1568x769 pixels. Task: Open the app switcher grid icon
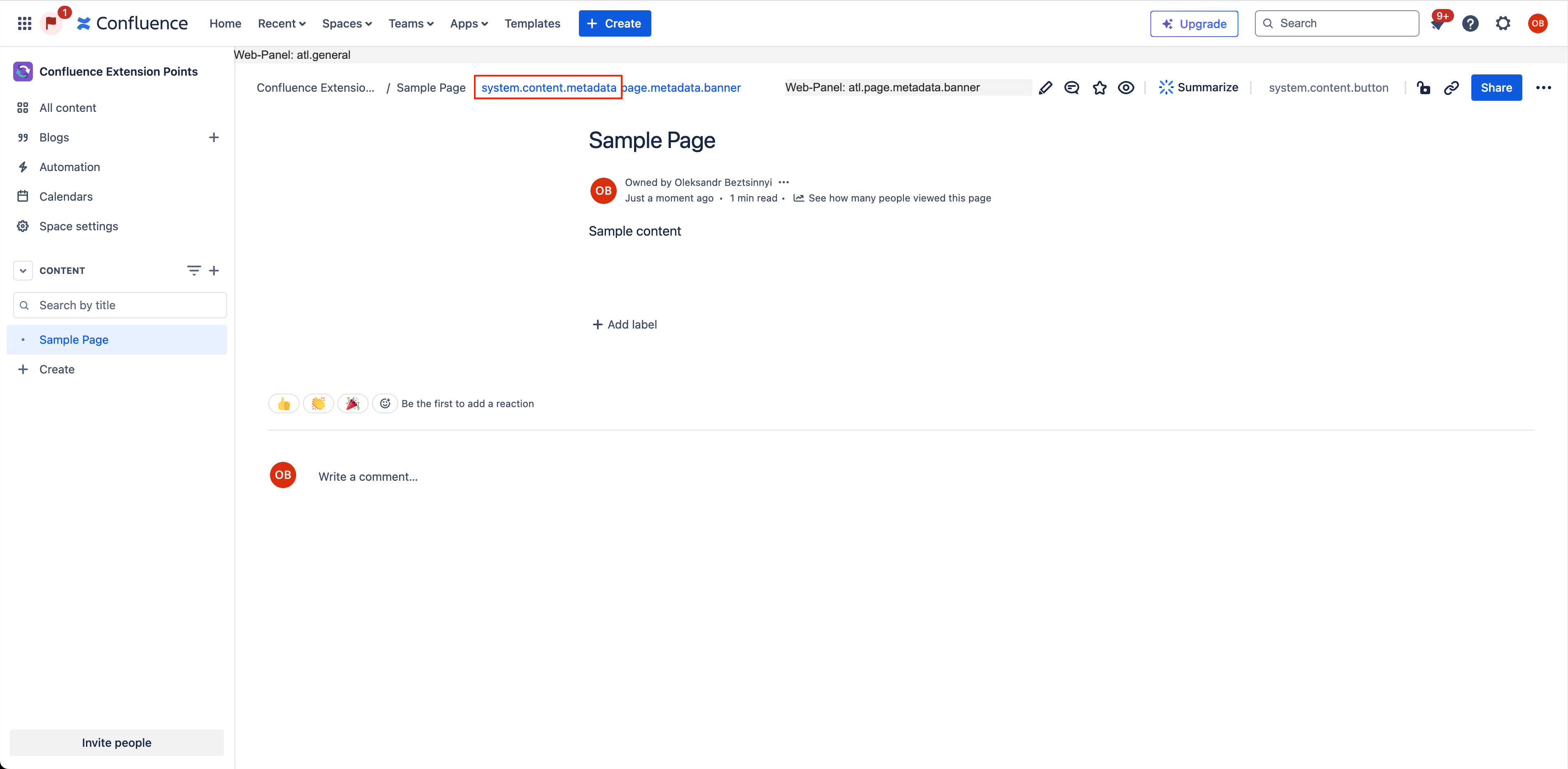24,23
